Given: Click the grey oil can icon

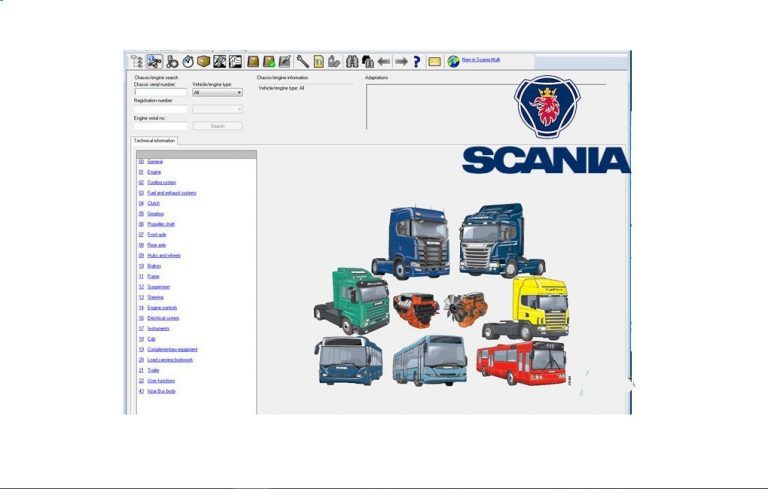Looking at the screenshot, I should click(x=334, y=62).
